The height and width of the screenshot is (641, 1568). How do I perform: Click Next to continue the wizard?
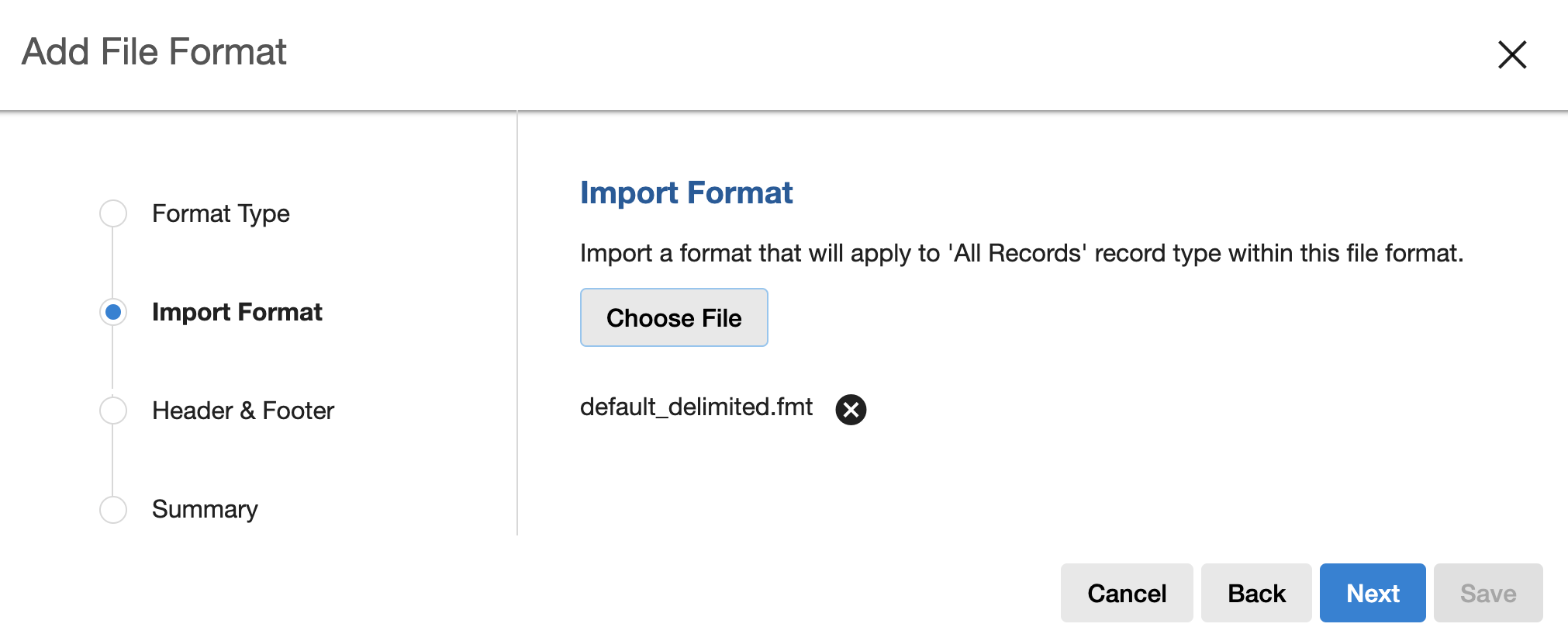(x=1373, y=593)
